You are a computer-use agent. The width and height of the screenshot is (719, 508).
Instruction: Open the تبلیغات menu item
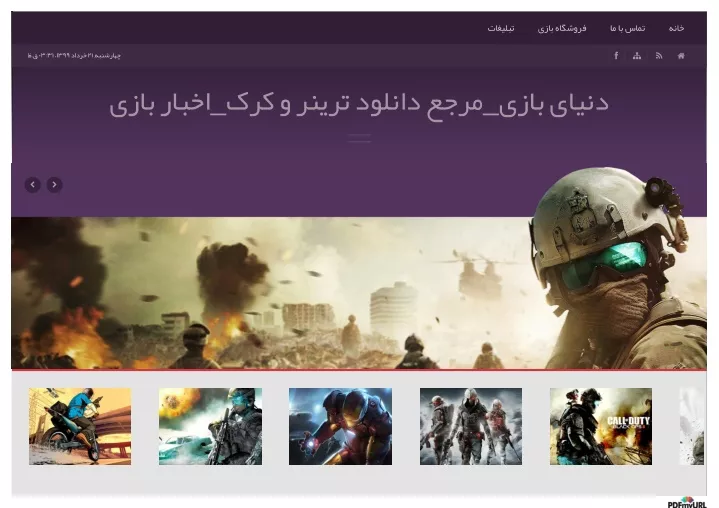(x=501, y=28)
